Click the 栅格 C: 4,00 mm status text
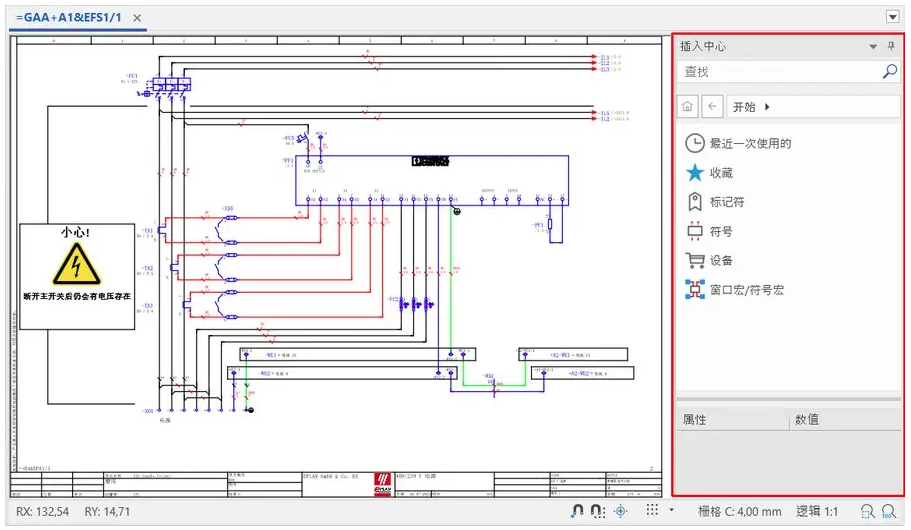 point(739,511)
